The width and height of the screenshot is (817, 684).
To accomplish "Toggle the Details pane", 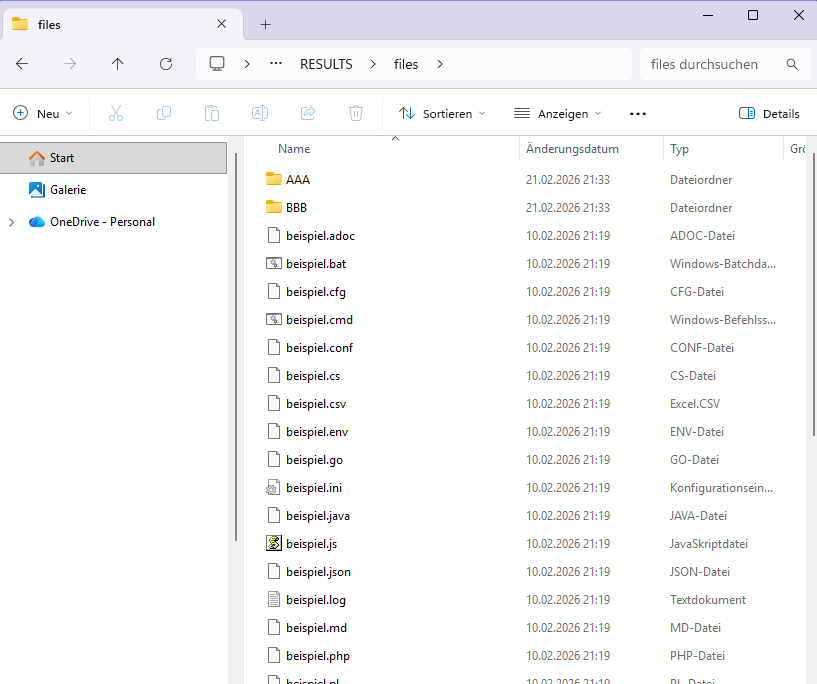I will pos(769,114).
